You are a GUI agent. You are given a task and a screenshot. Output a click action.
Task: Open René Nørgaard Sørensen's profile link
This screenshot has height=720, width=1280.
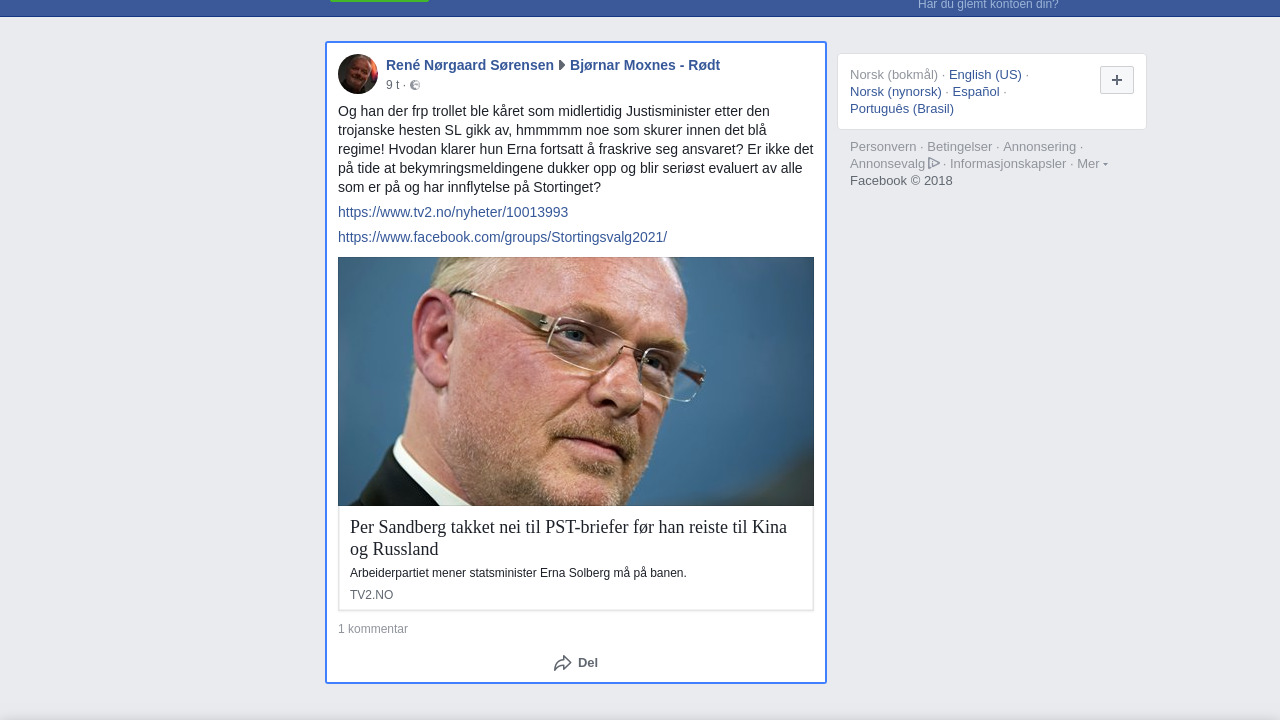click(470, 65)
